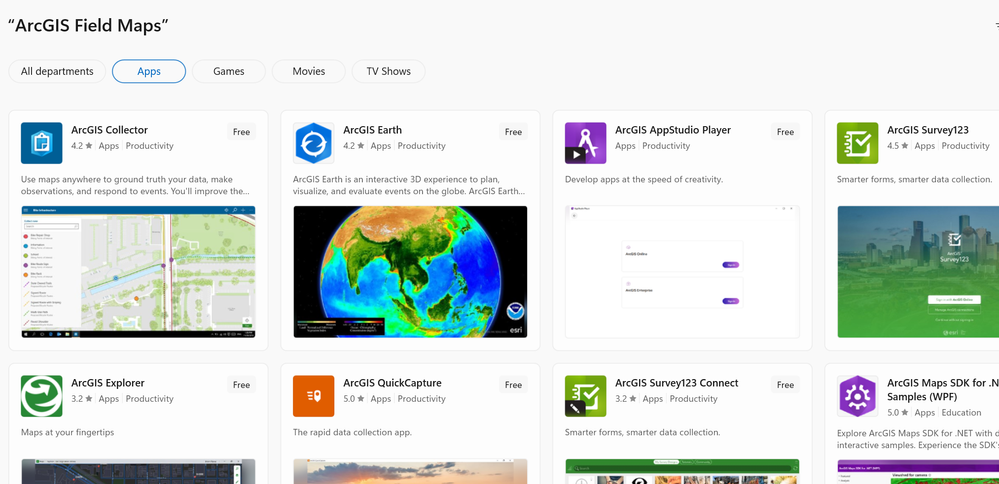
Task: Click the ArcGIS AppStudio Player title
Action: (x=673, y=130)
